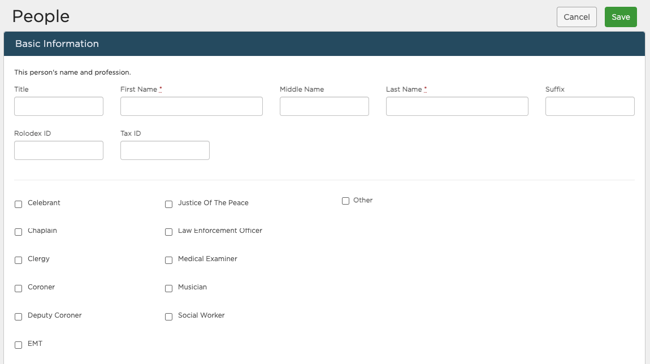Click the Rolodex ID field

(59, 150)
